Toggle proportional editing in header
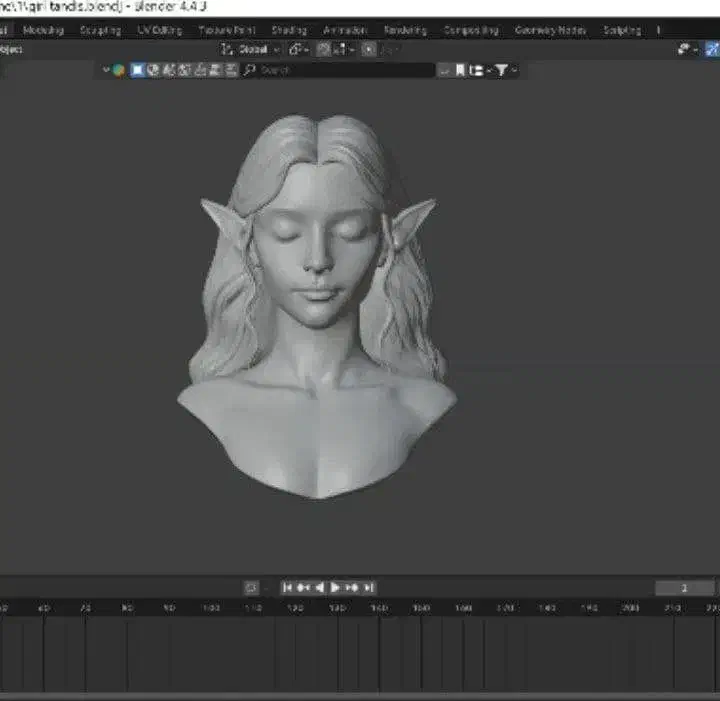Screen dimensions: 720x701 (x=367, y=49)
